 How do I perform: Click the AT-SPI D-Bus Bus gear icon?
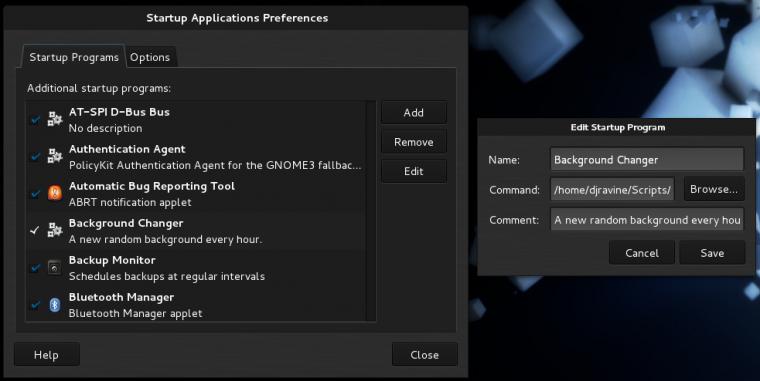[x=54, y=119]
